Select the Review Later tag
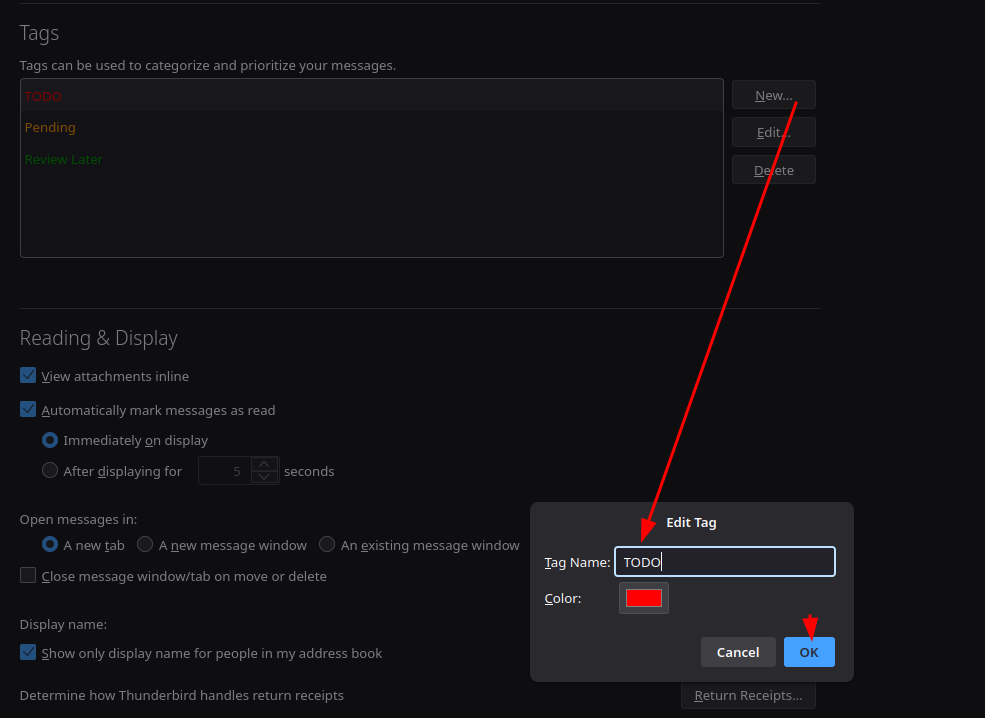 pos(63,160)
